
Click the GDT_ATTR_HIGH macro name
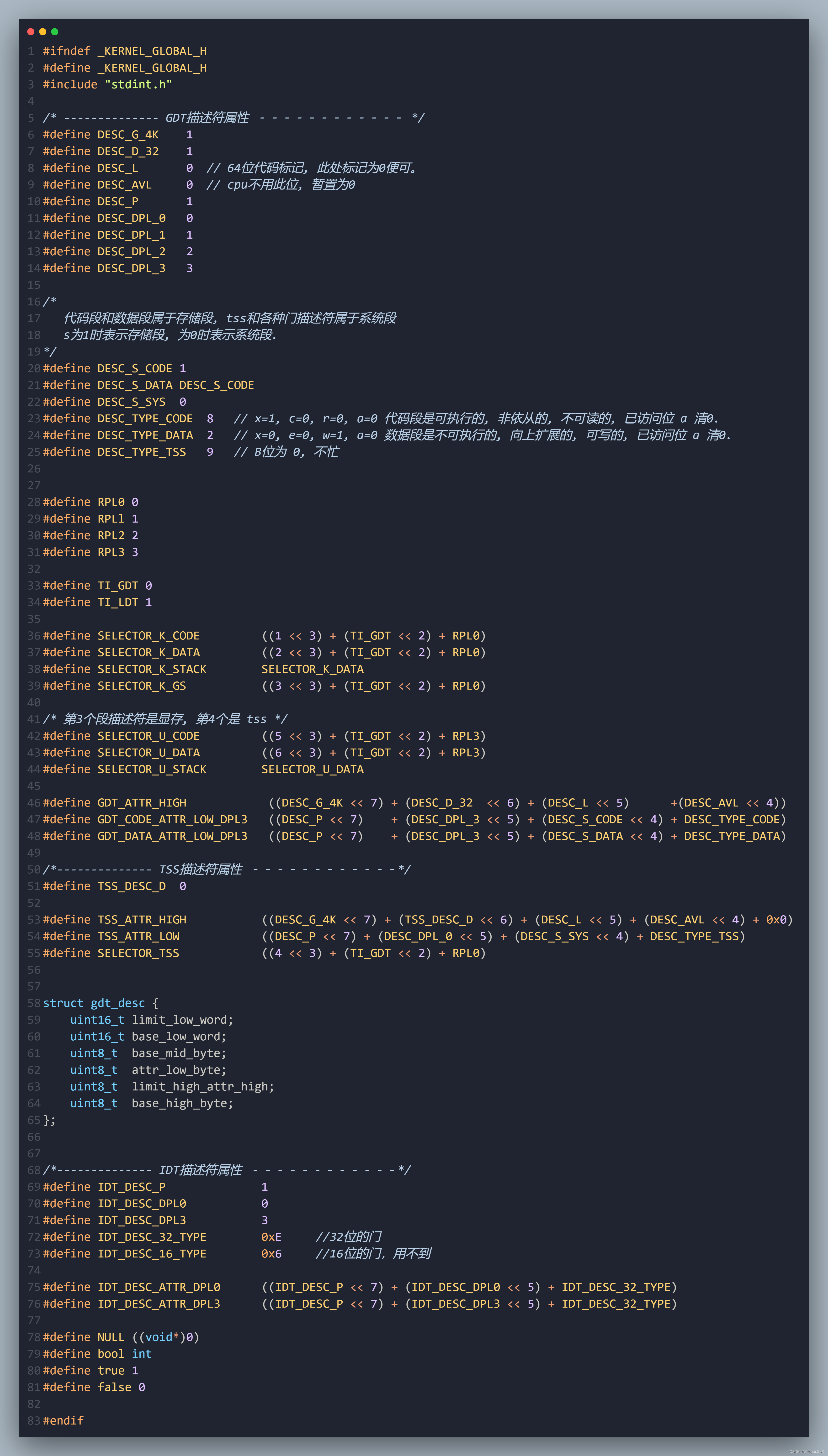pyautogui.click(x=142, y=802)
